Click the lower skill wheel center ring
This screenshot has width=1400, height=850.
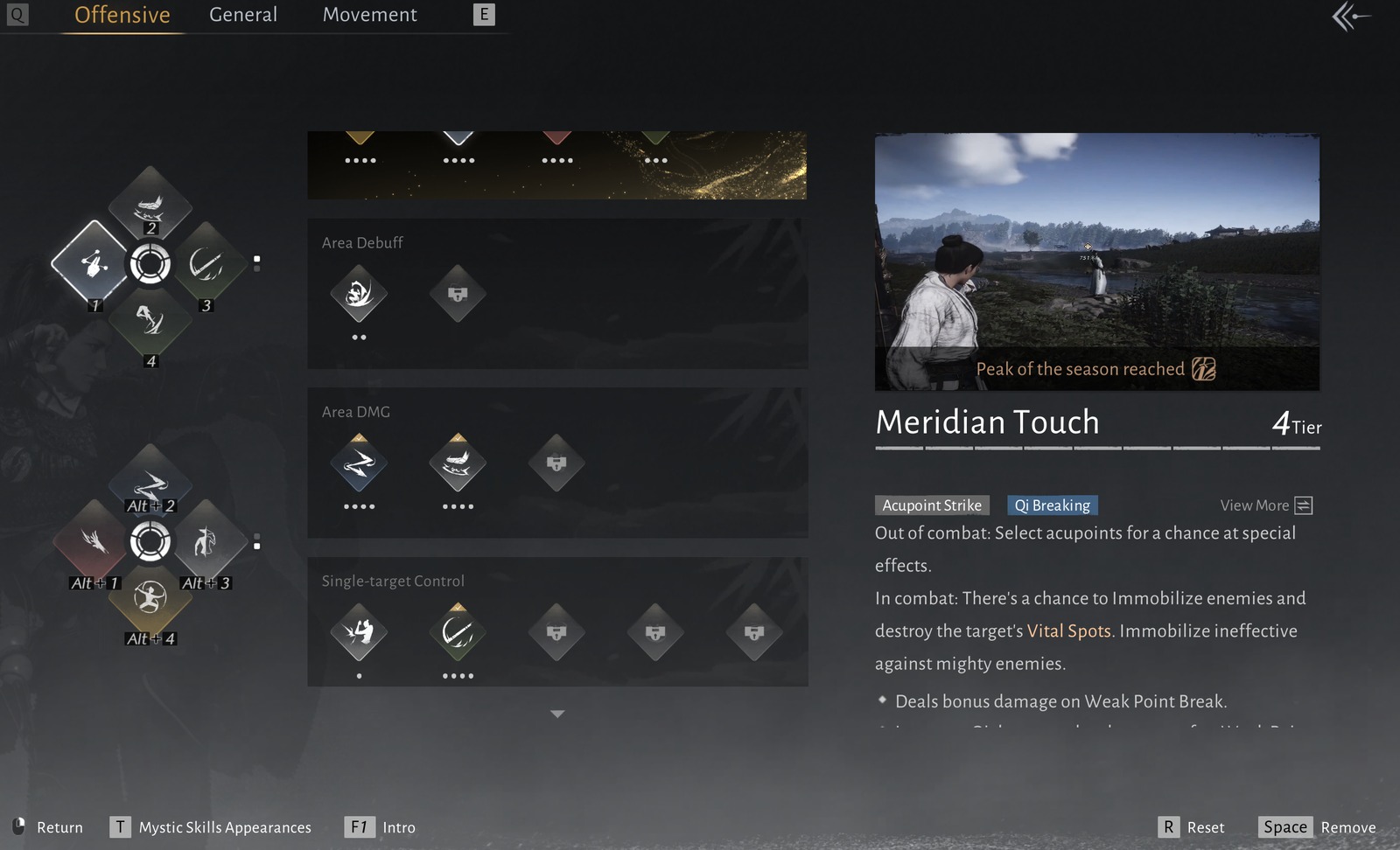[150, 541]
